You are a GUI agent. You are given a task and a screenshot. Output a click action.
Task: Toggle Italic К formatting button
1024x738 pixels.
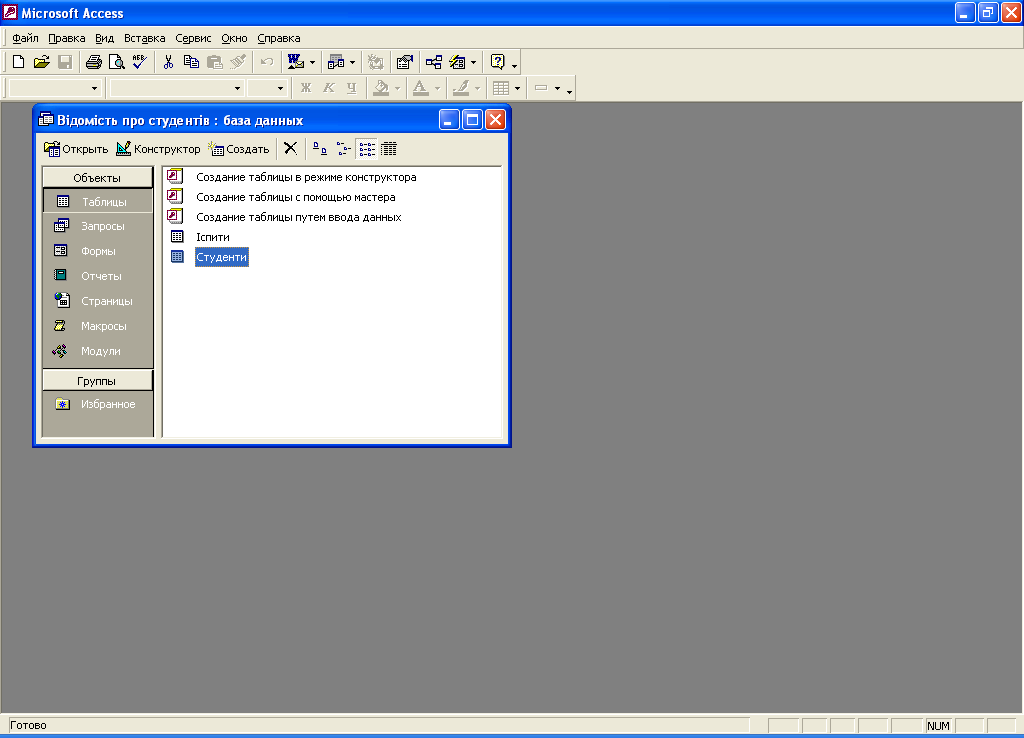pyautogui.click(x=328, y=88)
